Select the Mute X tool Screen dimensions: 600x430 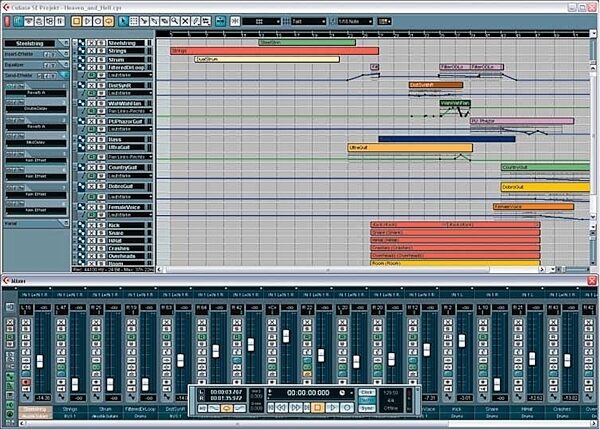pos(185,21)
